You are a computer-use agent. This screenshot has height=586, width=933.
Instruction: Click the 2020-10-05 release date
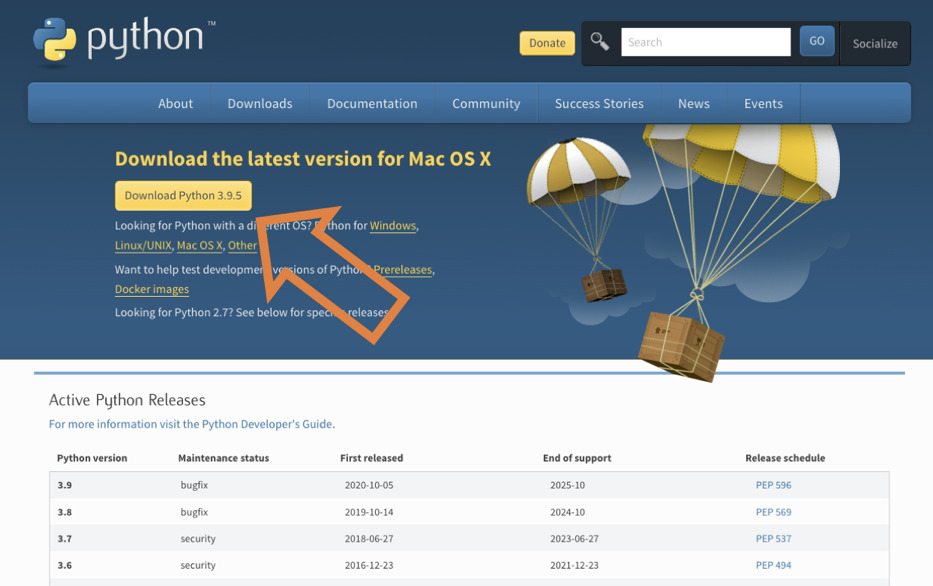click(369, 485)
